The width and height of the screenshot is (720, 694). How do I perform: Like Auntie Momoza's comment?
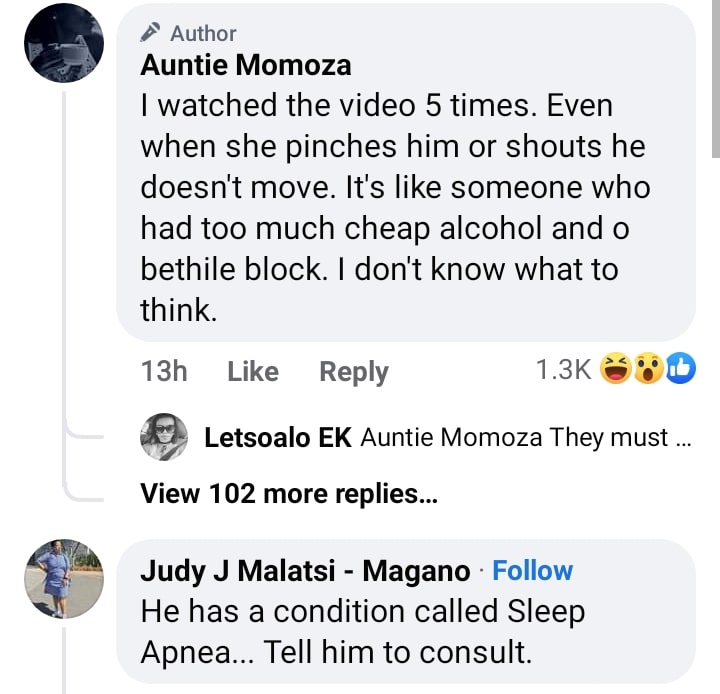[x=252, y=371]
